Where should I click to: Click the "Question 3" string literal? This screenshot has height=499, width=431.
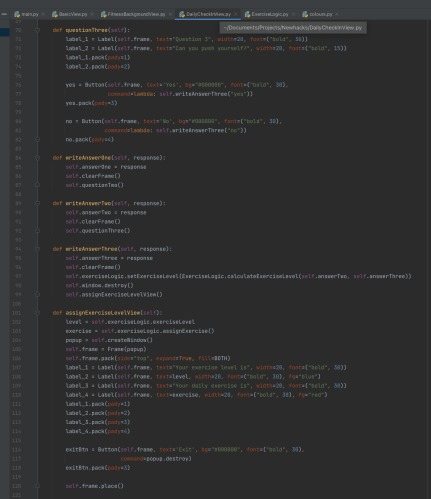[x=192, y=39]
